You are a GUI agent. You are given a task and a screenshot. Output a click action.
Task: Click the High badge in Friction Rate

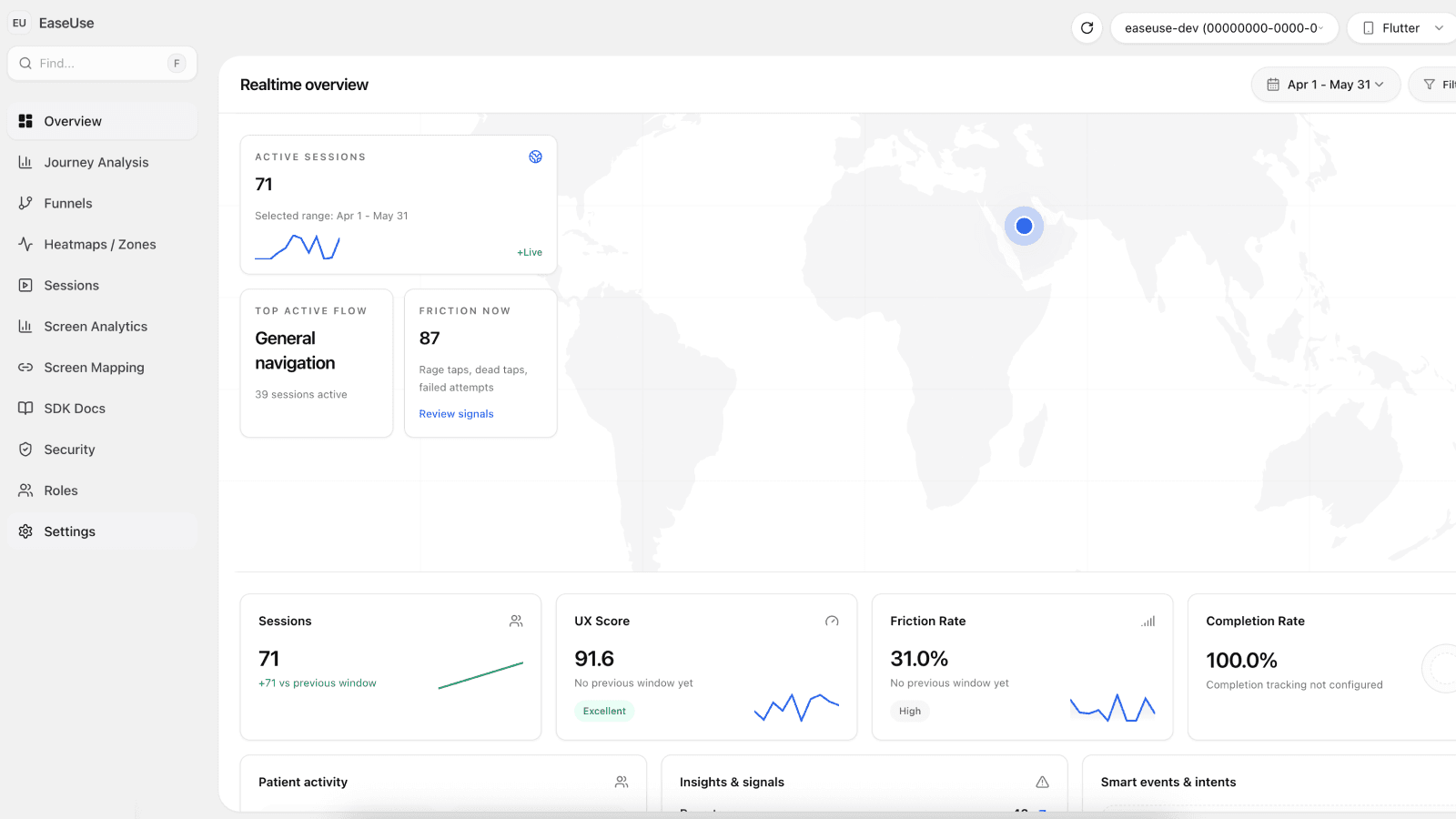click(x=910, y=711)
